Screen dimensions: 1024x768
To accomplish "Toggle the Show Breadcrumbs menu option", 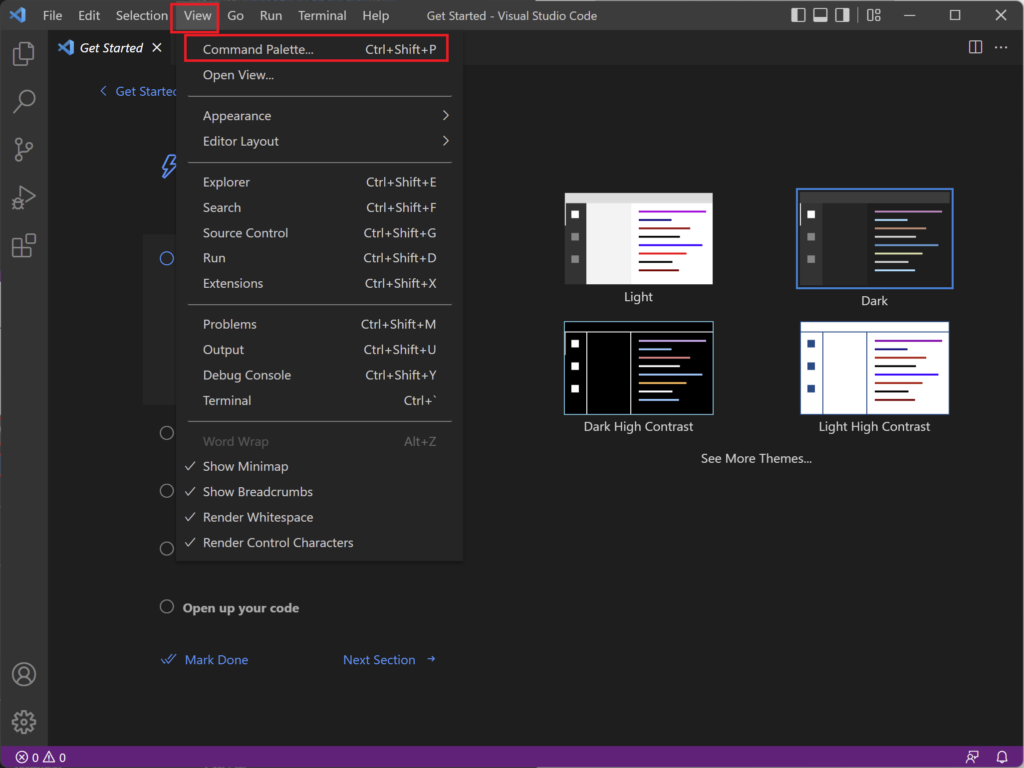I will [319, 492].
